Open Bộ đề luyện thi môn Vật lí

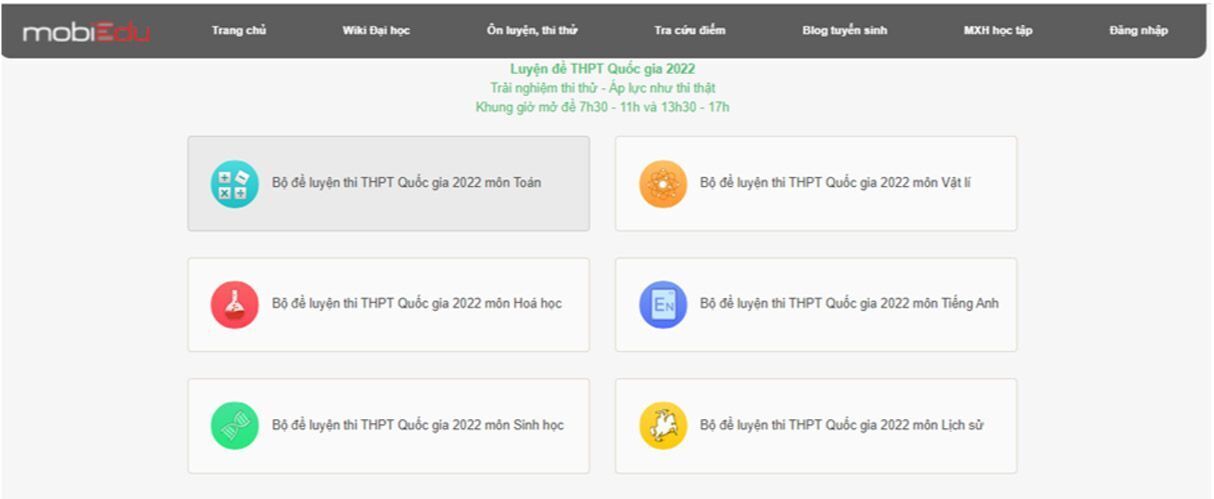click(816, 184)
